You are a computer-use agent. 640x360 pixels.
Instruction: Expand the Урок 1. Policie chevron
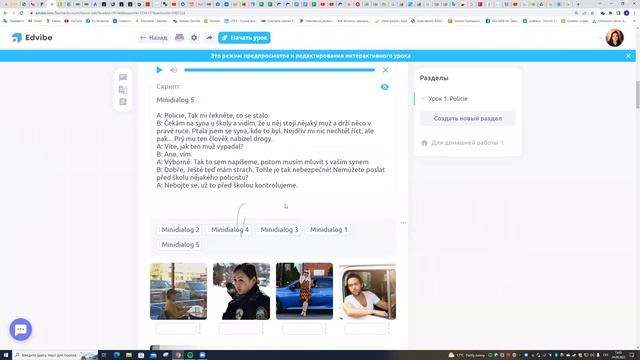coord(423,99)
